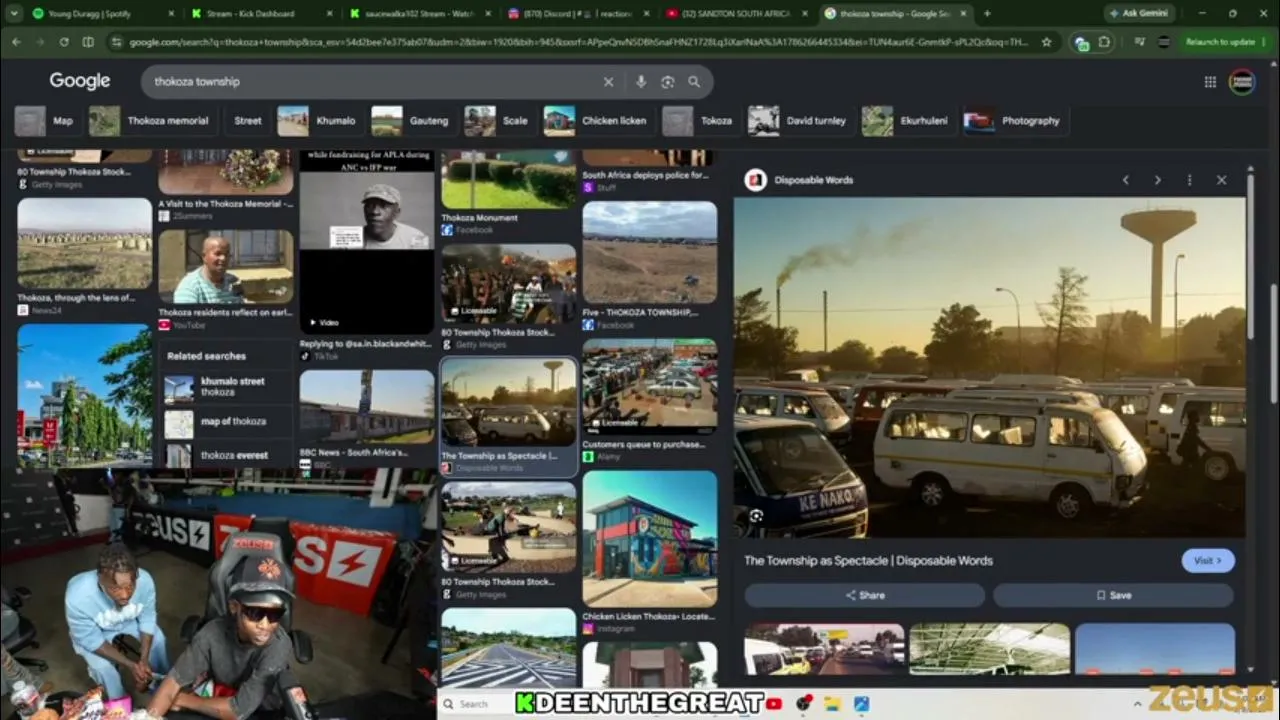Click the Share button in preview
This screenshot has height=720, width=1280.
[865, 595]
